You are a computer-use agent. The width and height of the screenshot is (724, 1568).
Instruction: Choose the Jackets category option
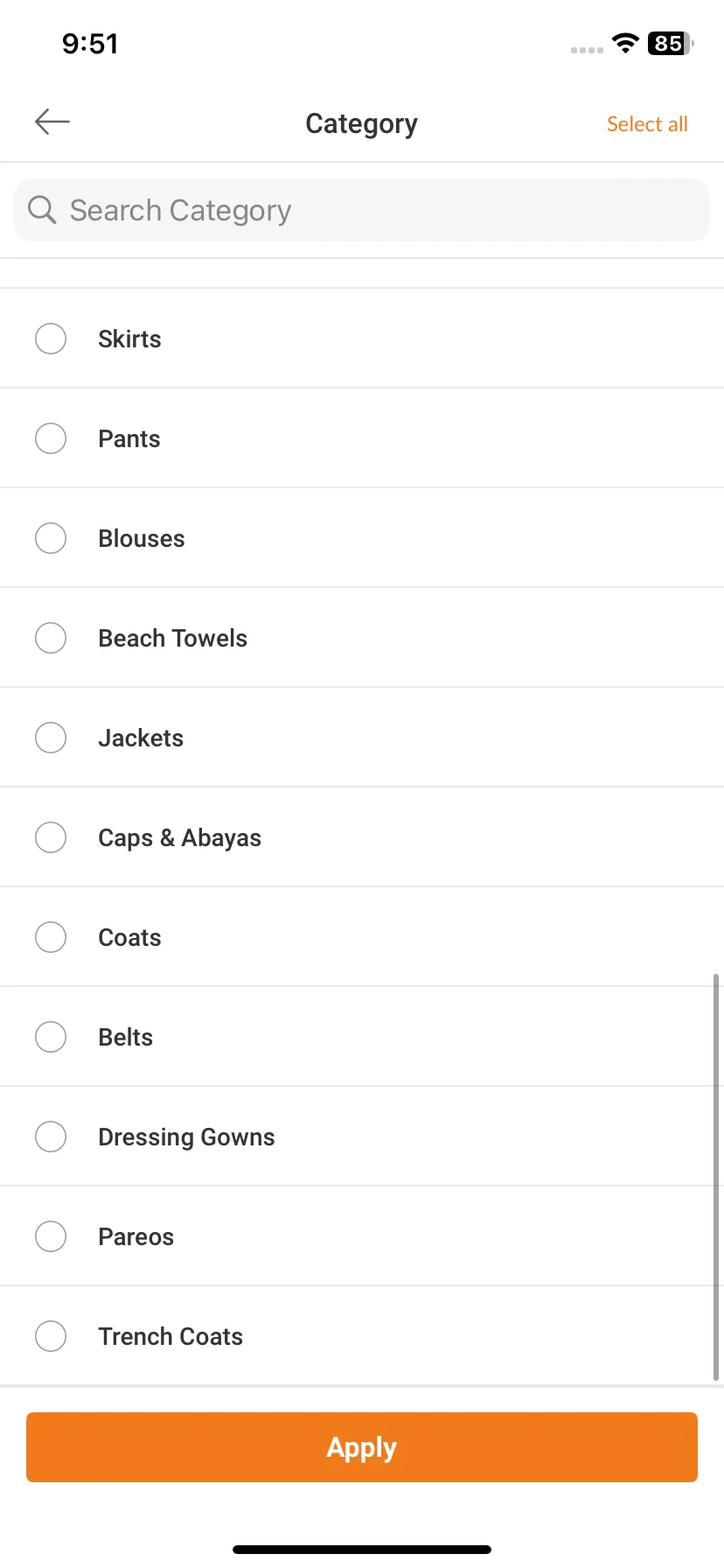click(x=362, y=738)
